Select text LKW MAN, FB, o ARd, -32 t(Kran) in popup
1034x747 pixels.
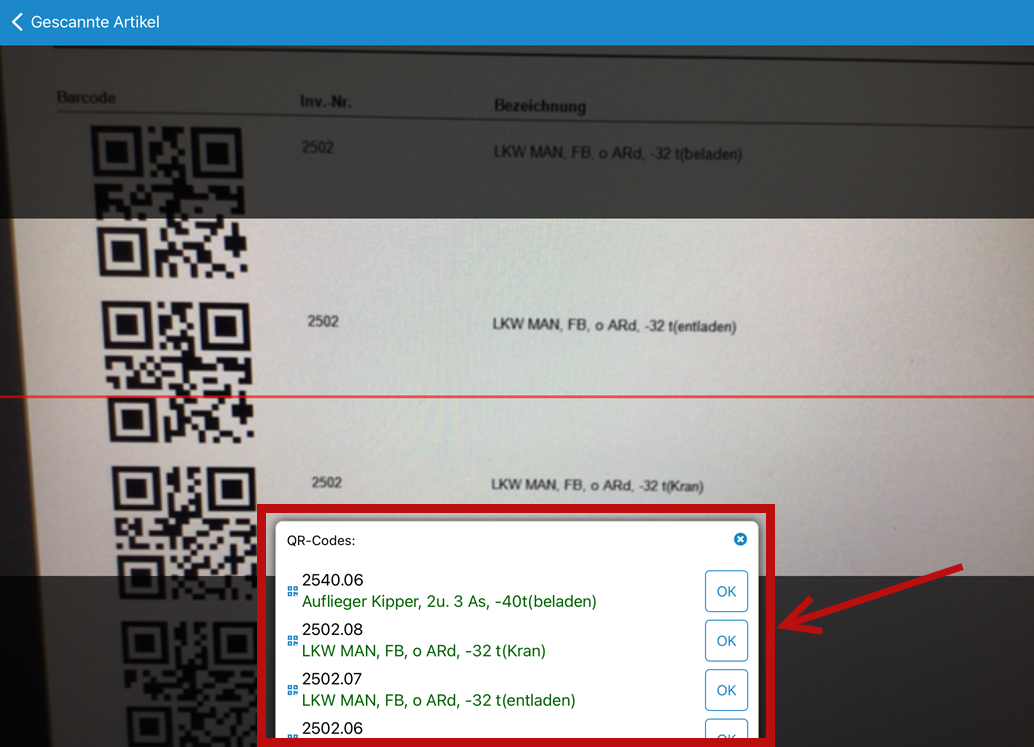(423, 651)
